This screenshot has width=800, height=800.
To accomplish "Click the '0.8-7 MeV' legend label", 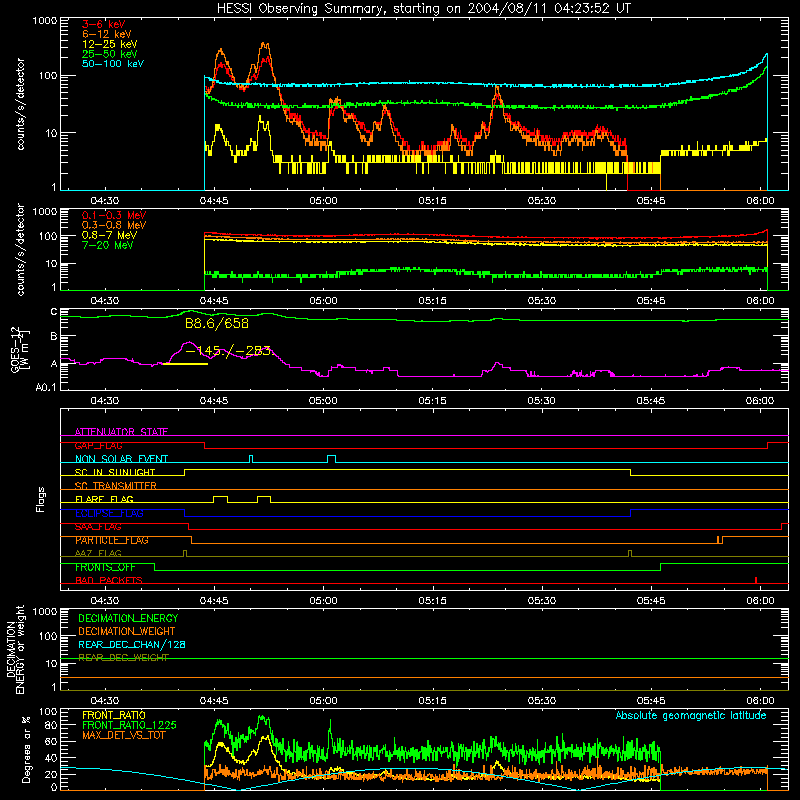I will [x=110, y=235].
